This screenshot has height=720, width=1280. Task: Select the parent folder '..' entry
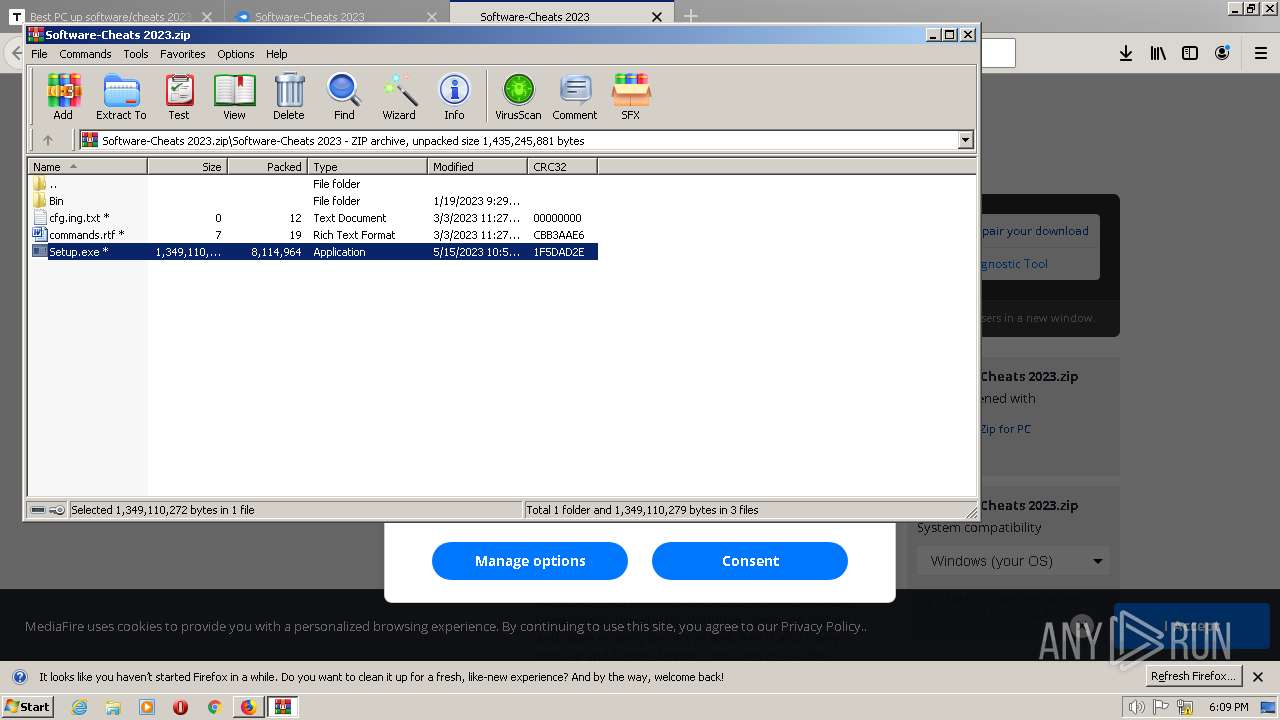pos(313,184)
